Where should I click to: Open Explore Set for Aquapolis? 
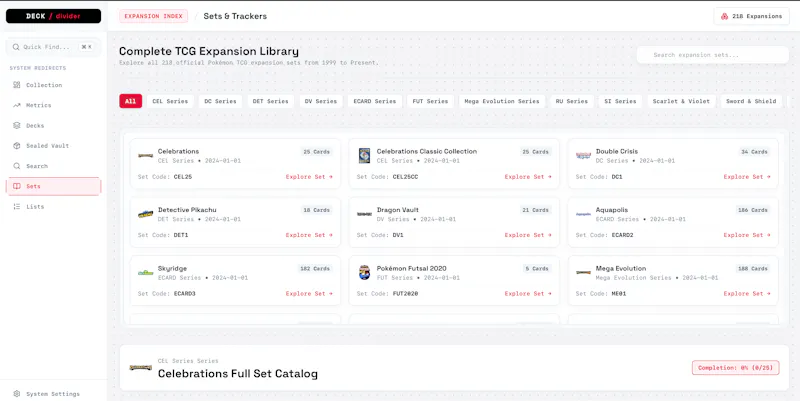[747, 235]
